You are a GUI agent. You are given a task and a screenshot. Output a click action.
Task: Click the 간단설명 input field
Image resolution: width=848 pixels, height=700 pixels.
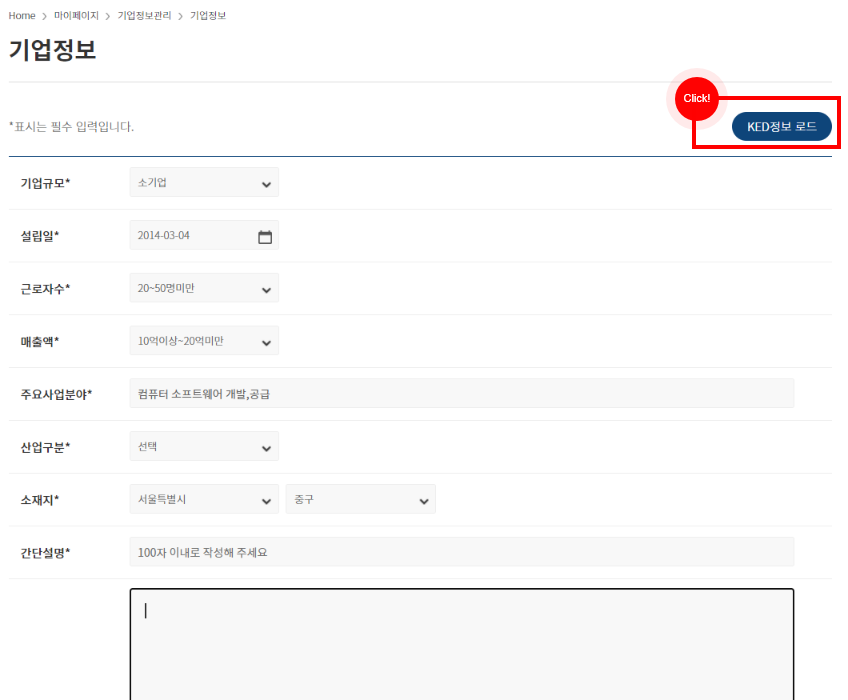pos(461,552)
